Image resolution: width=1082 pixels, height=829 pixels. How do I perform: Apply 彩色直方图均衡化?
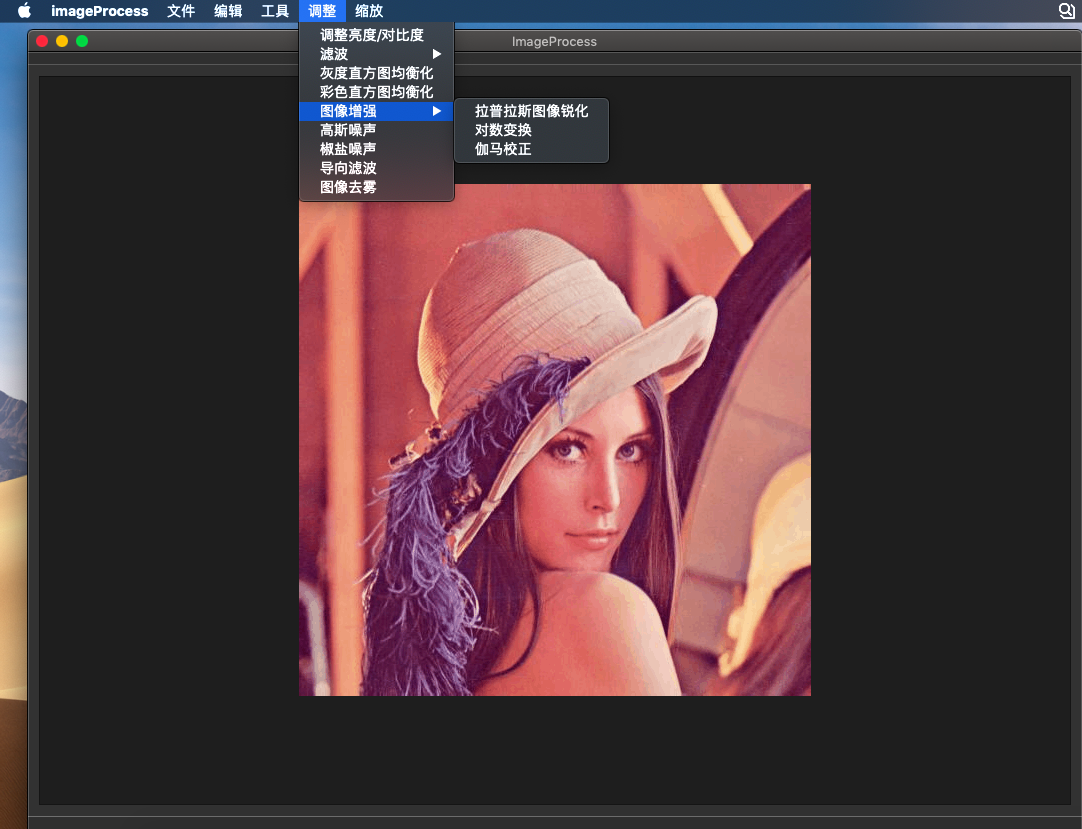point(377,92)
